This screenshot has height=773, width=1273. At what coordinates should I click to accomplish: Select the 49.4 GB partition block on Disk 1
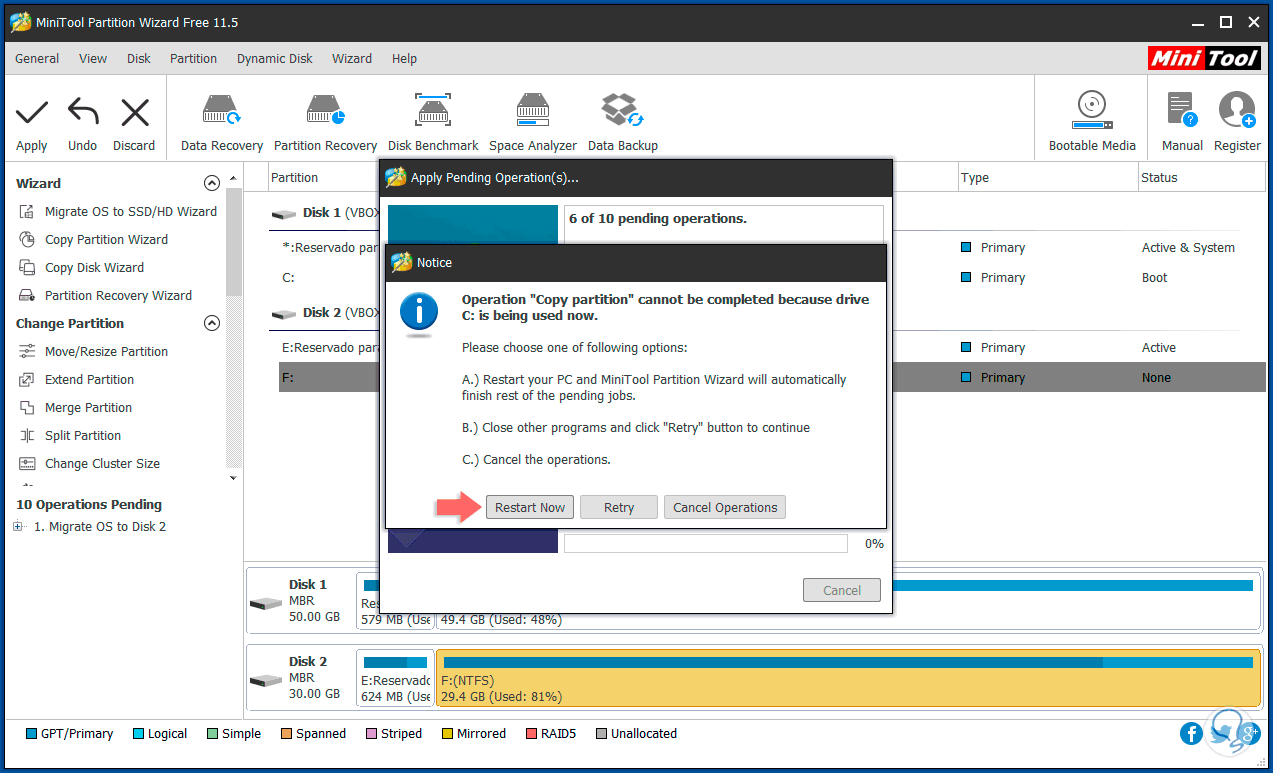[848, 600]
